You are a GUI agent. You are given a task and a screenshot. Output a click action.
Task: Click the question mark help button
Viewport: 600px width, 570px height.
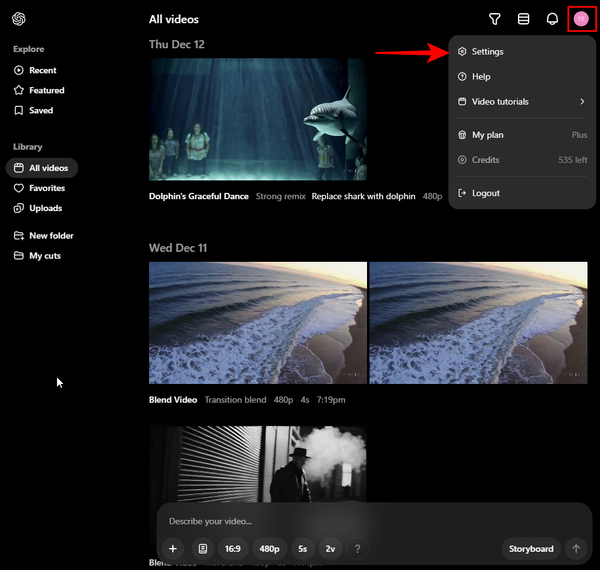coord(357,549)
